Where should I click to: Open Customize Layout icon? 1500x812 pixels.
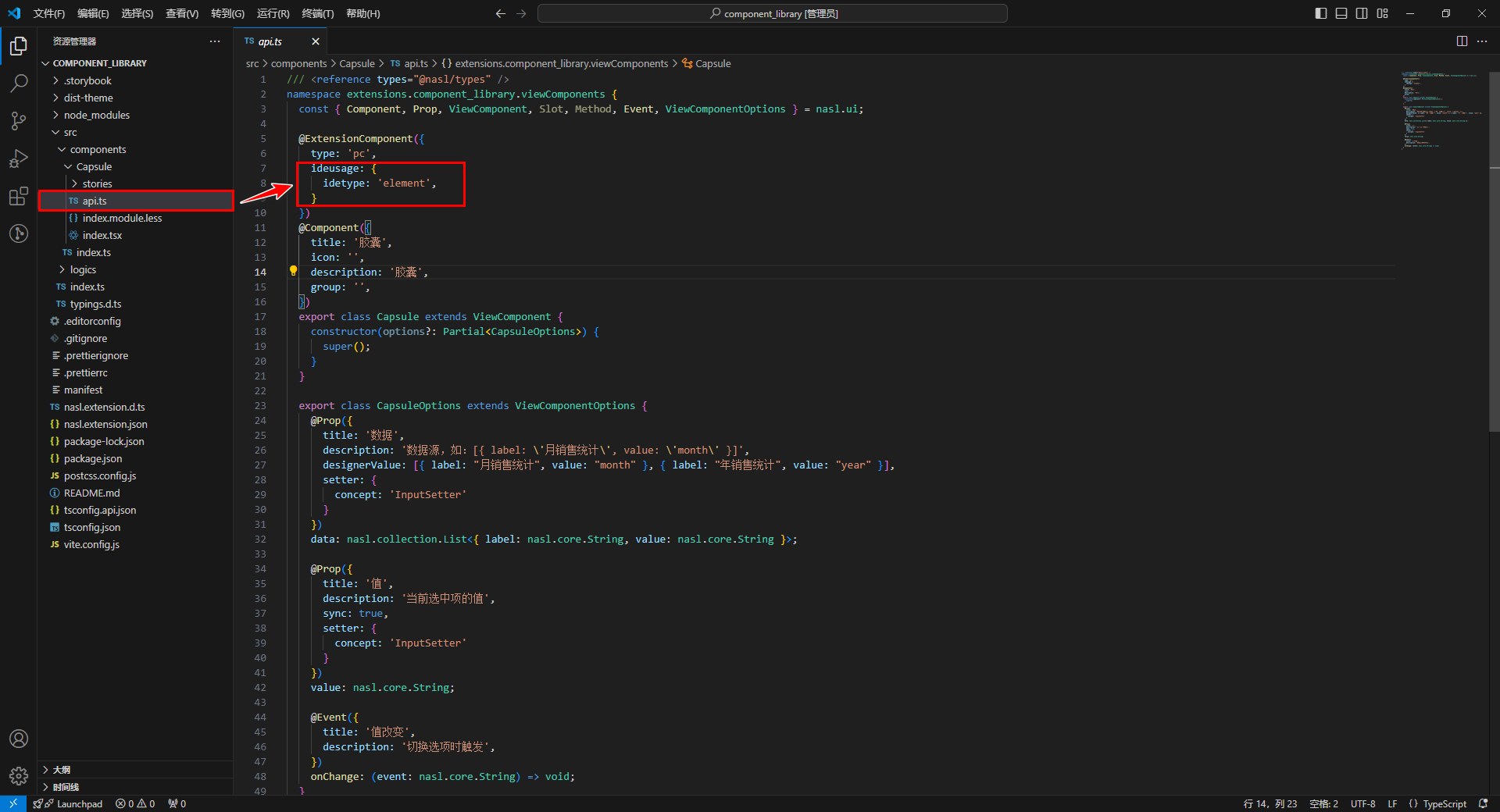point(1383,13)
